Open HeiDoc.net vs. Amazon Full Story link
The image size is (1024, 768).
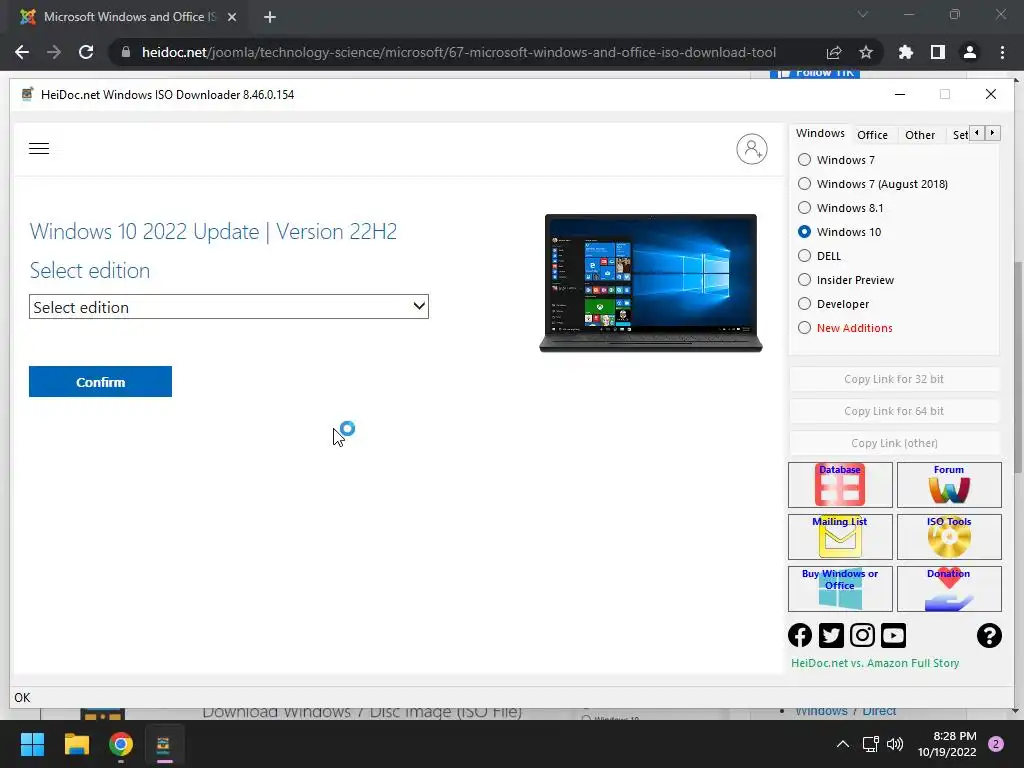point(875,663)
